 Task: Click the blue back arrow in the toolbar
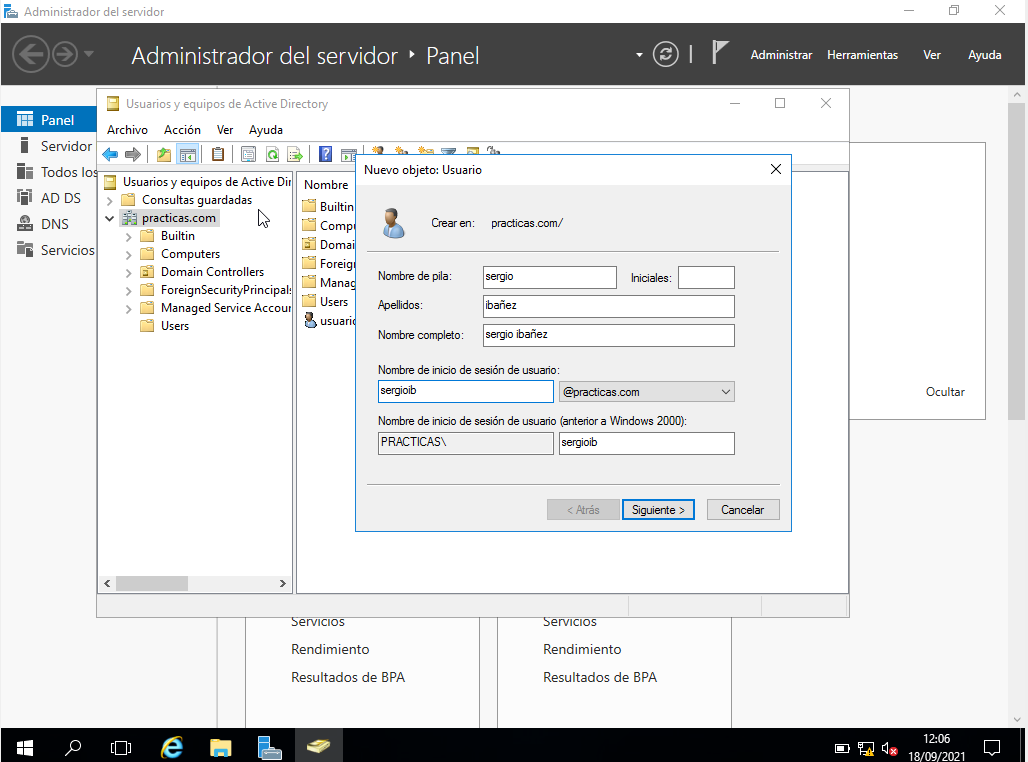[110, 154]
